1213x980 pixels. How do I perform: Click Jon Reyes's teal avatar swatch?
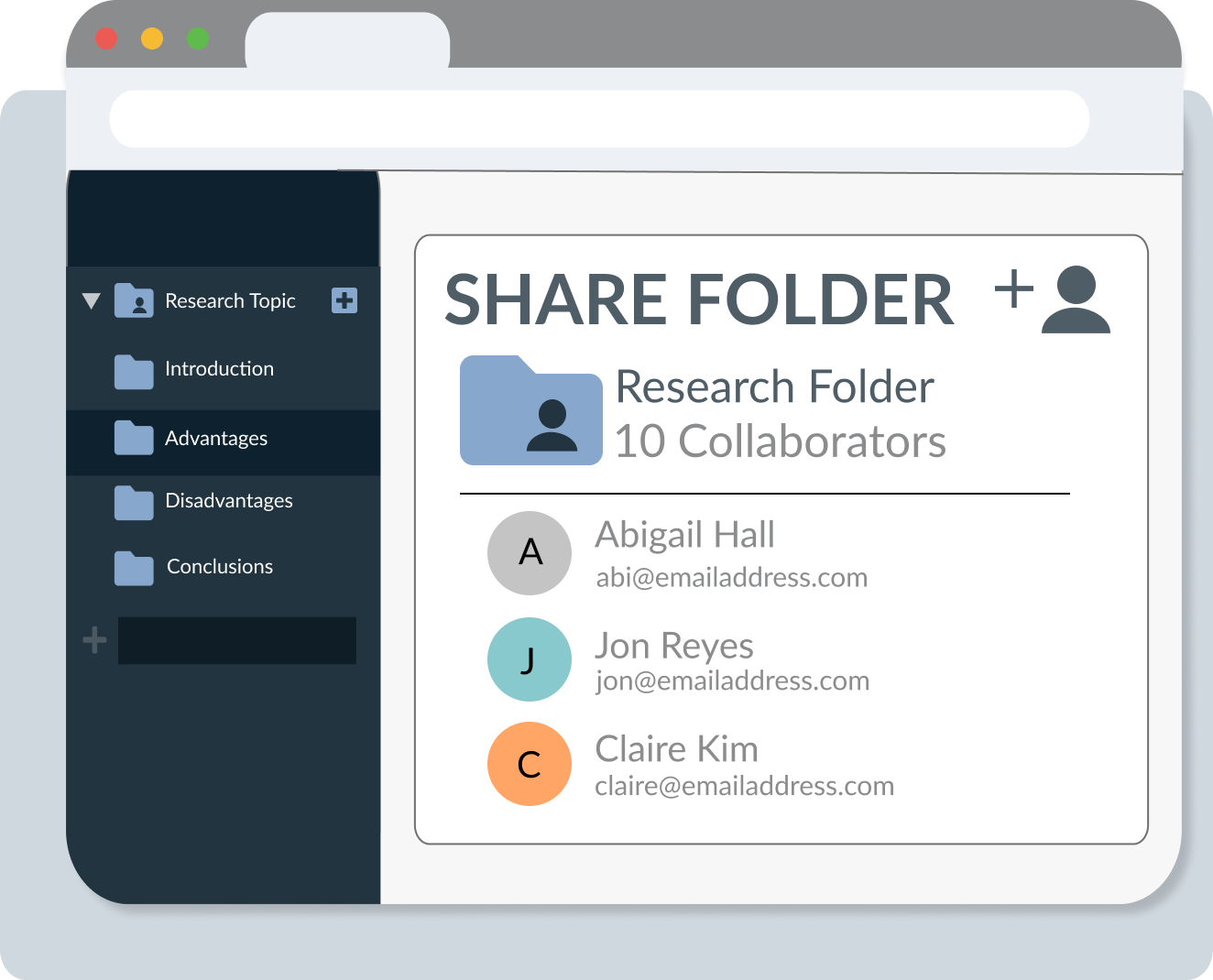click(530, 659)
